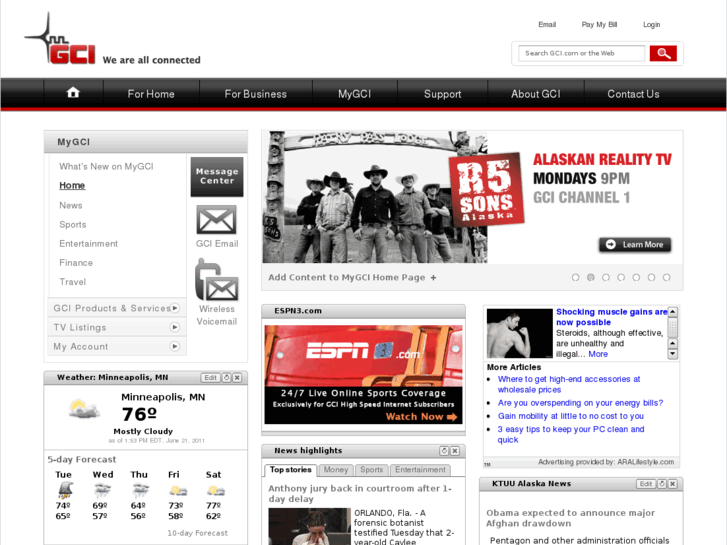This screenshot has height=545, width=727.
Task: Open the 10-day Forecast link
Action: [x=198, y=533]
